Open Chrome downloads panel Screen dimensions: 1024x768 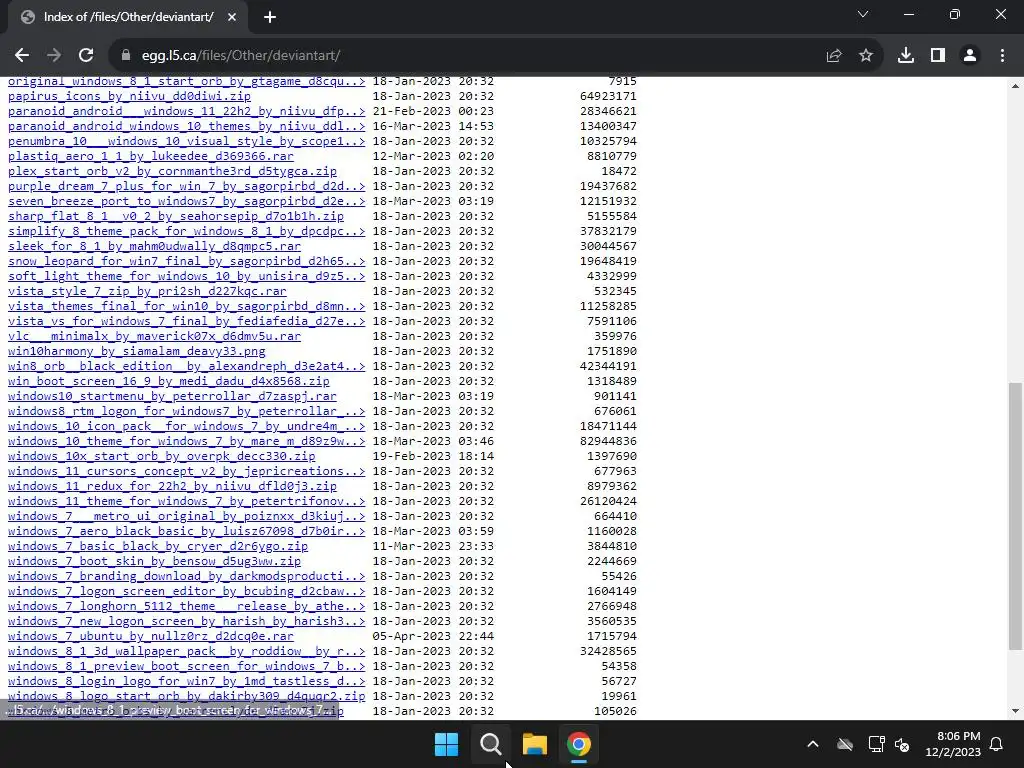(x=906, y=56)
